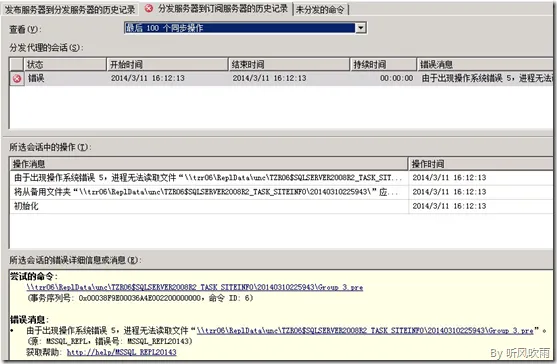Image resolution: width=557 pixels, height=364 pixels.
Task: Click operation time in 初始化 row
Action: (x=449, y=206)
